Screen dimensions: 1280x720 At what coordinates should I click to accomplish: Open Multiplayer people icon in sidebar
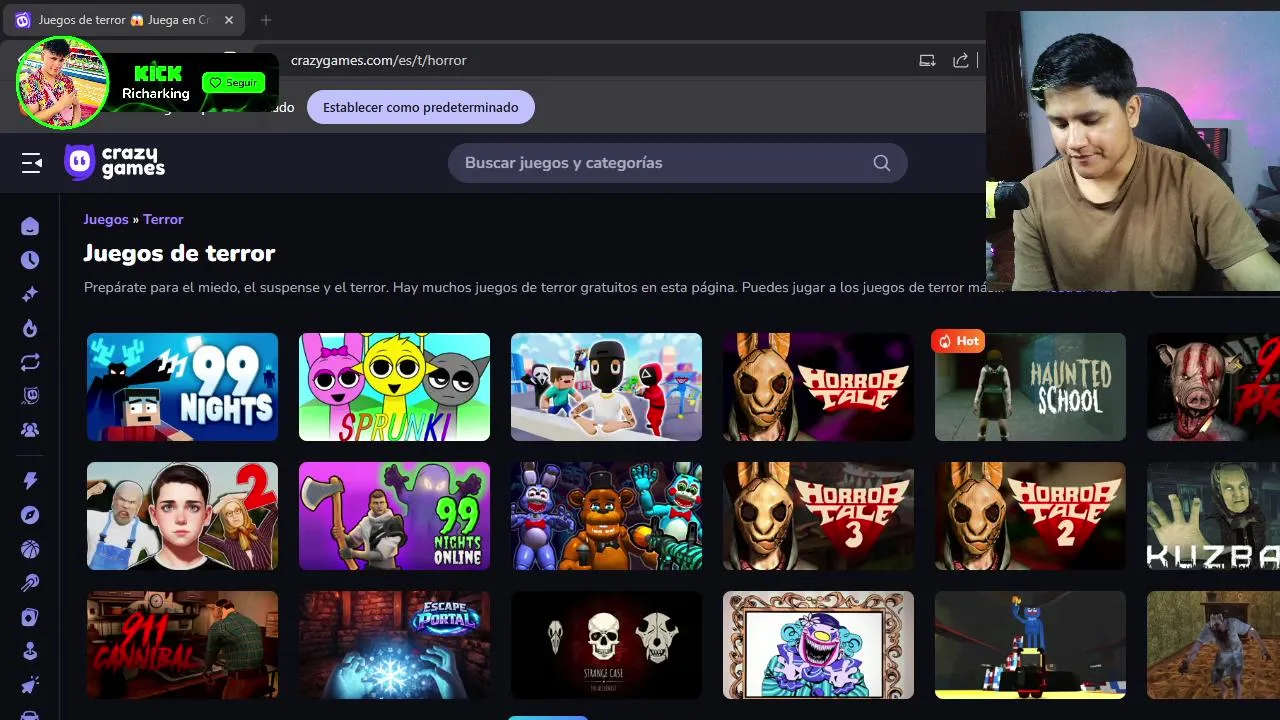point(30,430)
